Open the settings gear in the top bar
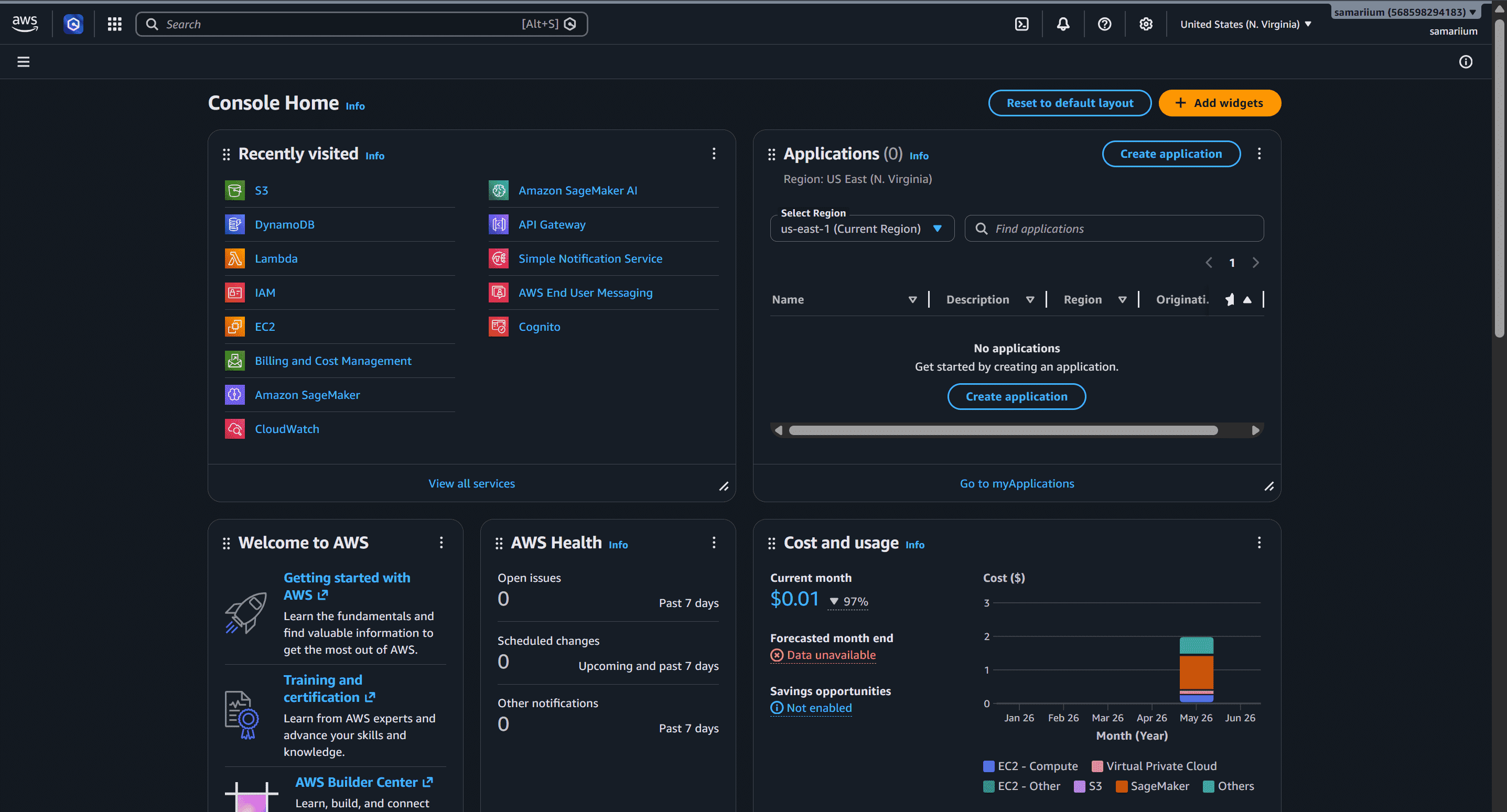The height and width of the screenshot is (812, 1507). coord(1146,24)
